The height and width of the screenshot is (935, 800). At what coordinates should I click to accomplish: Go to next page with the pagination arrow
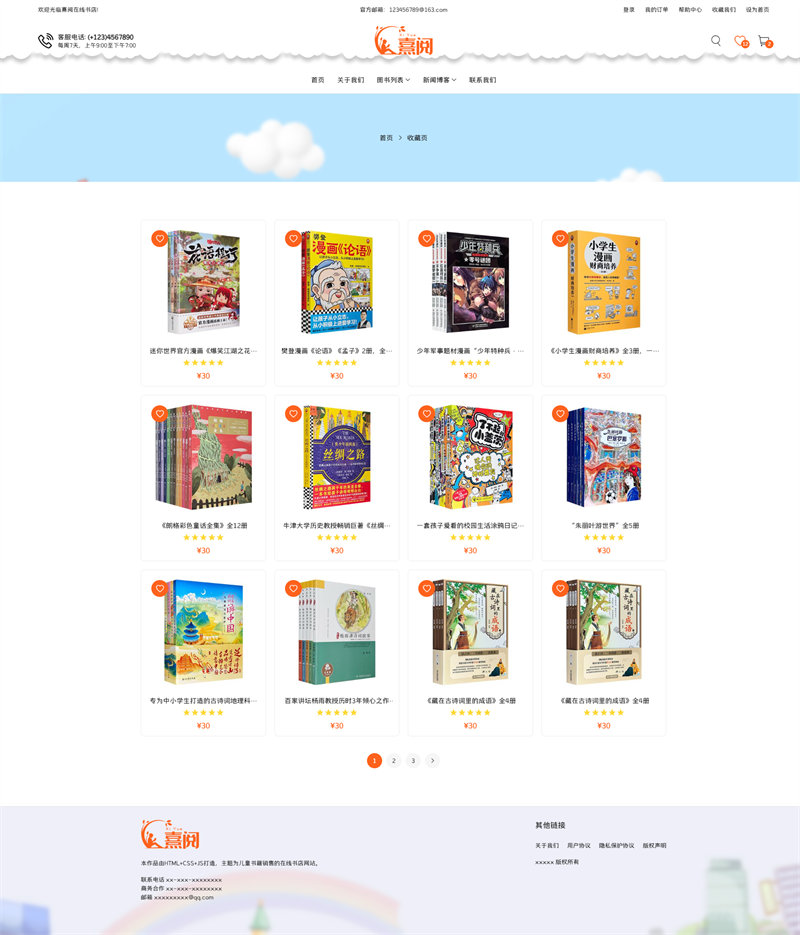click(x=432, y=760)
